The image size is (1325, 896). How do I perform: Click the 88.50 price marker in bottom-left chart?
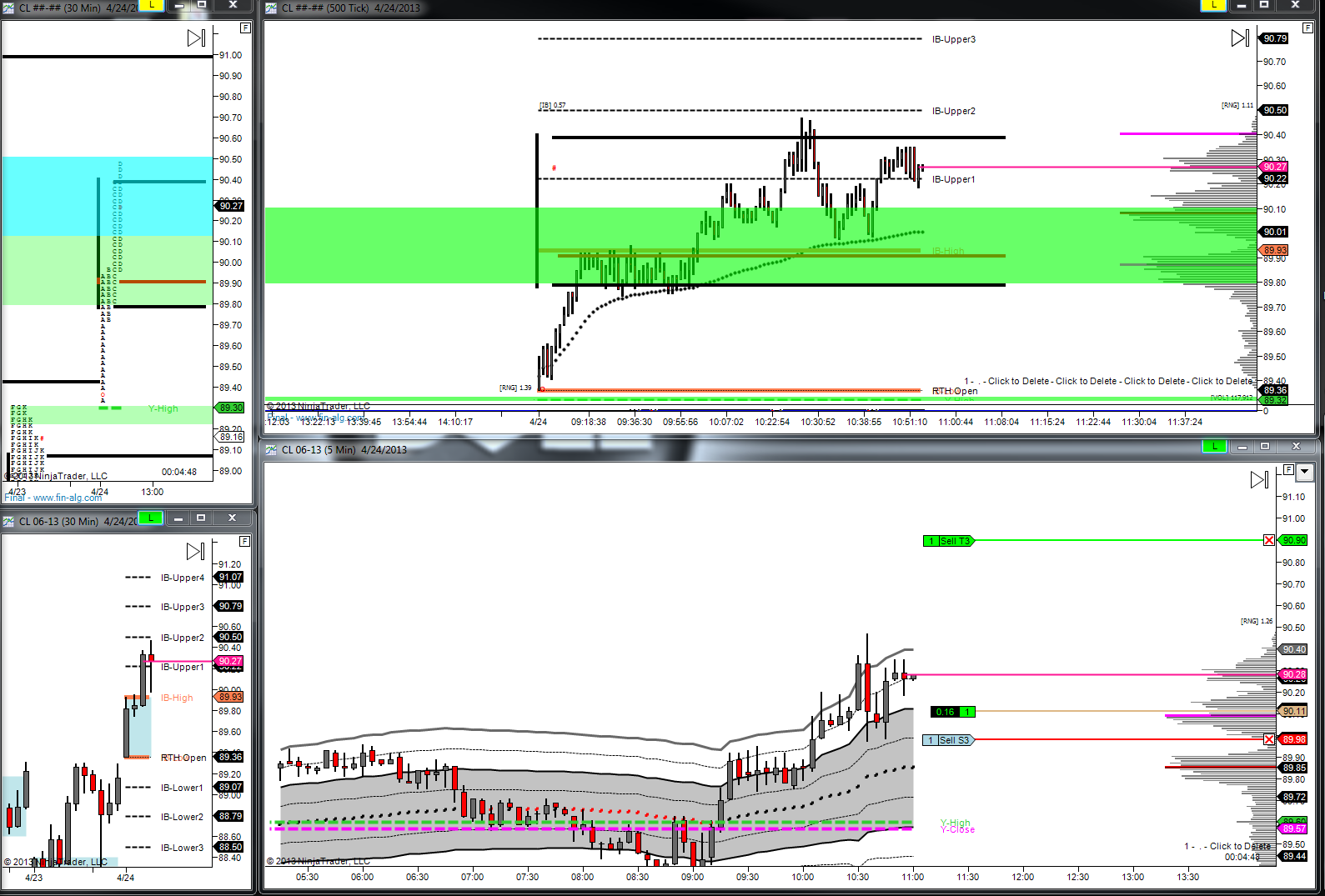(x=230, y=847)
